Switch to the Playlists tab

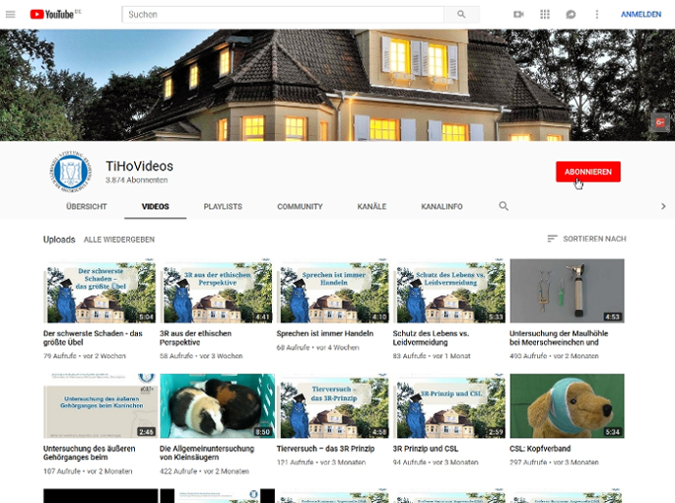[x=222, y=207]
